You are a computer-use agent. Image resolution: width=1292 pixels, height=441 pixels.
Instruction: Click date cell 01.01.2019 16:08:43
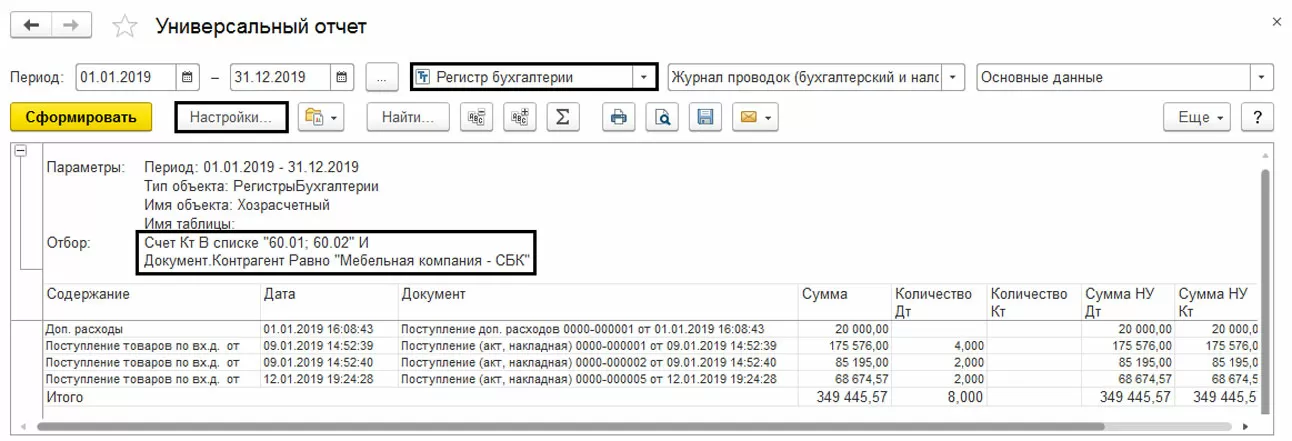tap(329, 328)
